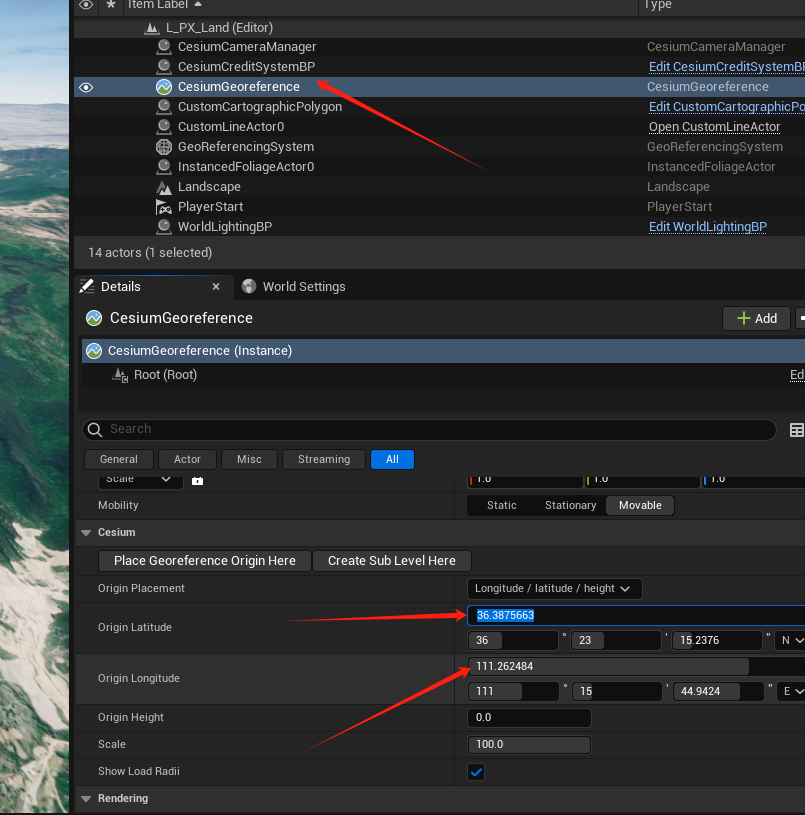The image size is (805, 815).
Task: Select the Streaming filter tab
Action: pos(323,459)
